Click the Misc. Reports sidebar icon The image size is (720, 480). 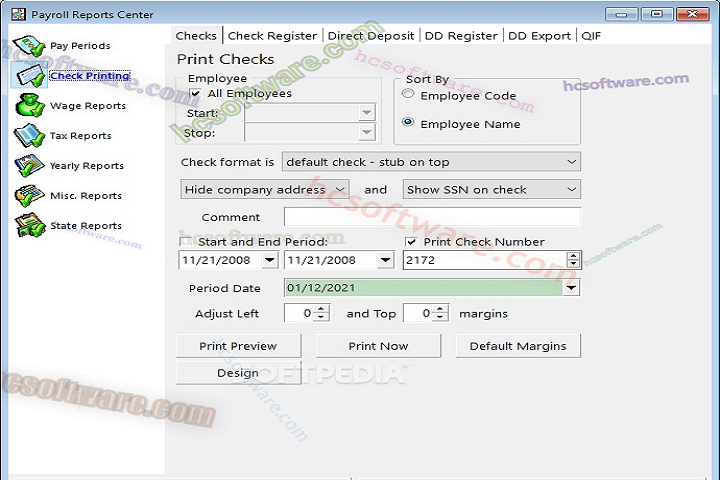click(x=29, y=196)
